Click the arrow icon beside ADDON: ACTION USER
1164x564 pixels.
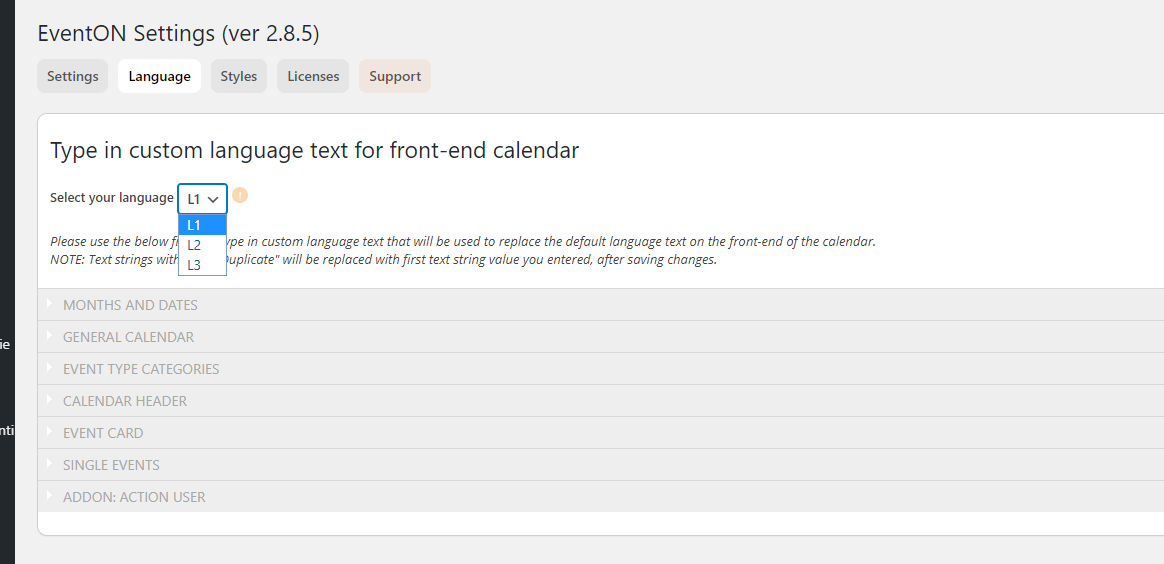48,496
